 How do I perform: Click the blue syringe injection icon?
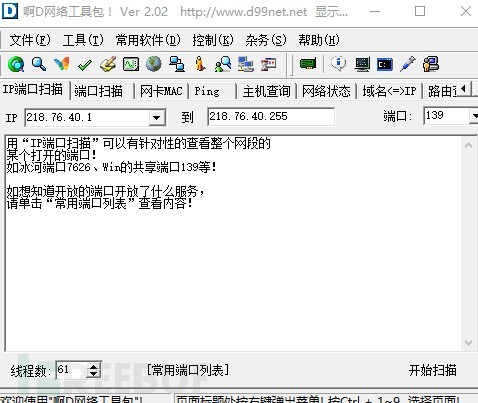(408, 64)
